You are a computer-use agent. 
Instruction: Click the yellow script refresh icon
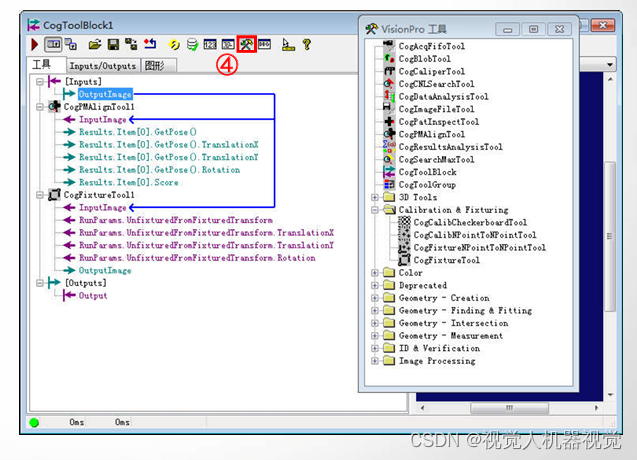174,44
